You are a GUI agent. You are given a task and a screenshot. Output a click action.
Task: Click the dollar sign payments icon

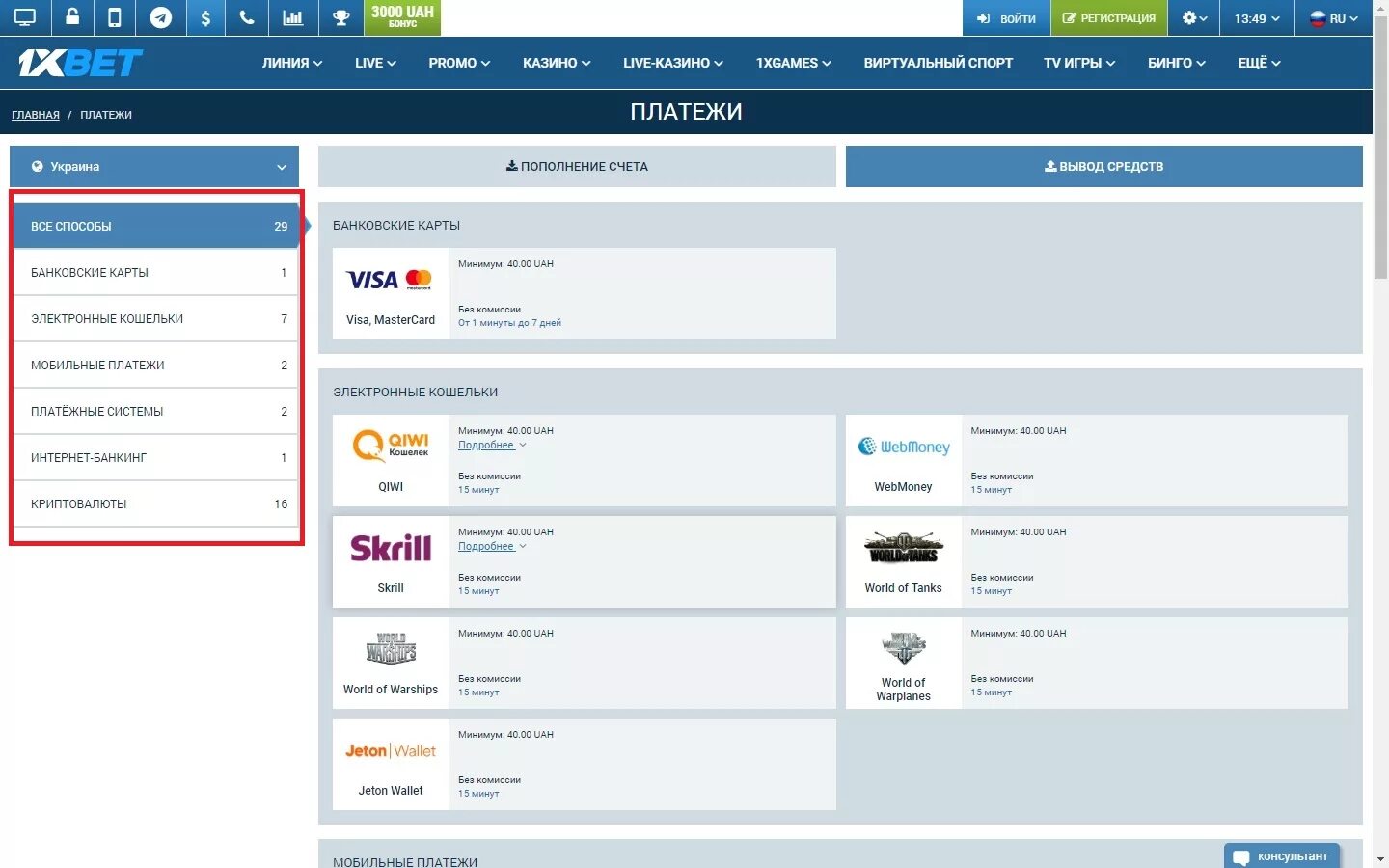click(205, 17)
